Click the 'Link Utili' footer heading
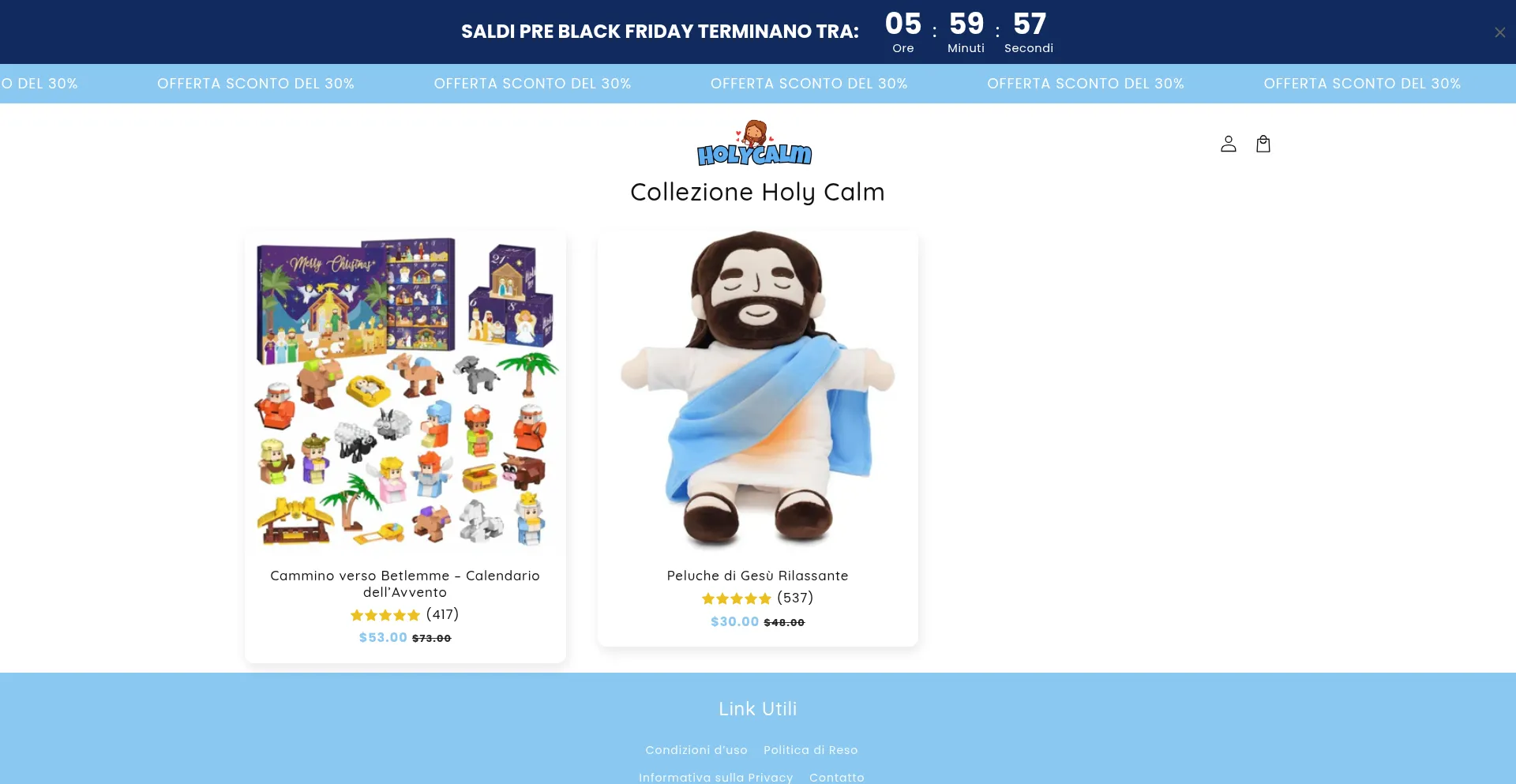1516x784 pixels. coord(758,709)
